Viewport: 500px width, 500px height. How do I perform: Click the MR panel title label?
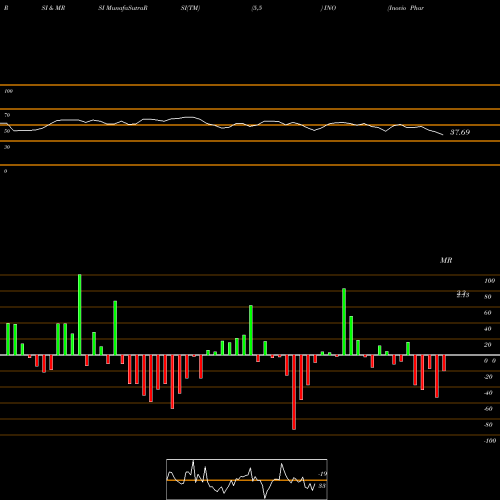click(x=446, y=260)
